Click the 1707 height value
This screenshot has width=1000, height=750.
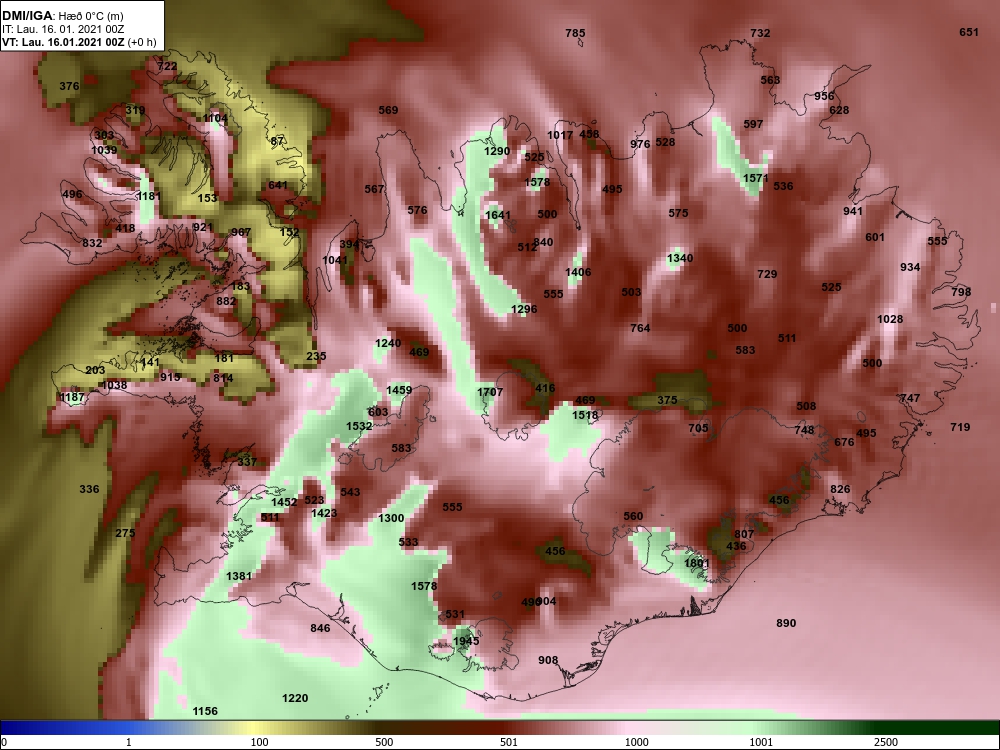[490, 392]
